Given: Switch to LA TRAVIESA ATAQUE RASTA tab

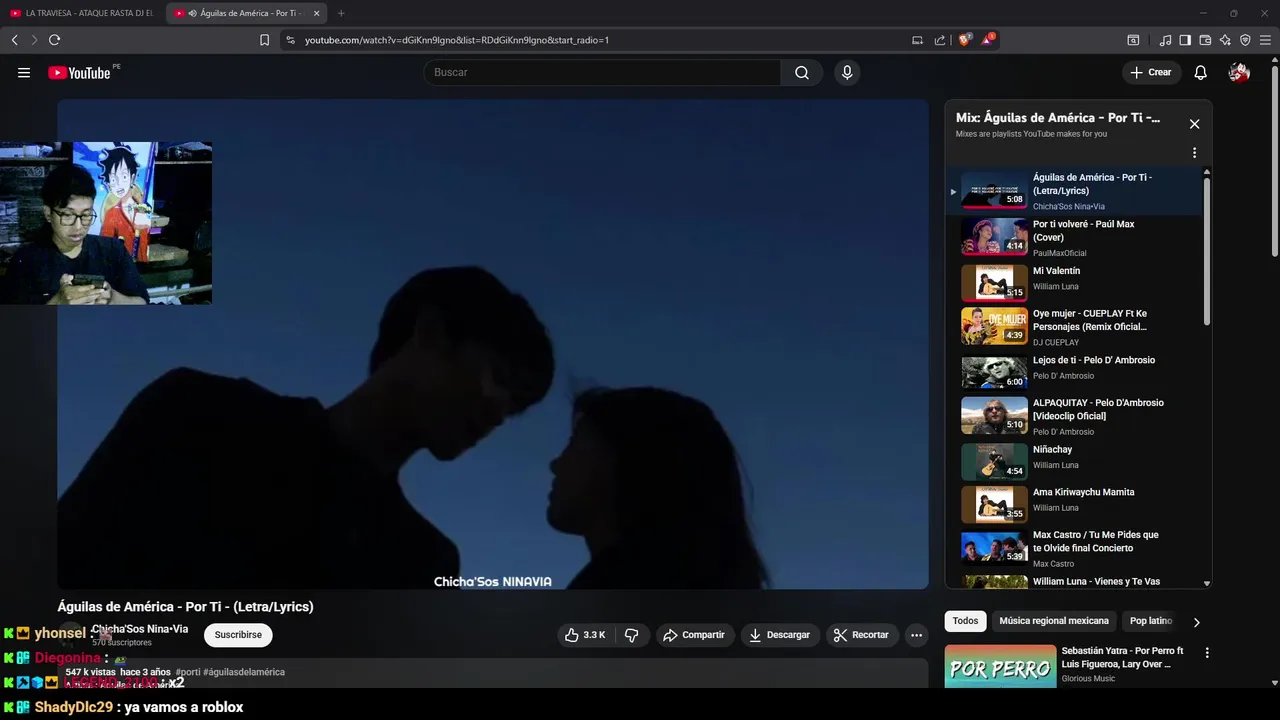Looking at the screenshot, I should (82, 13).
